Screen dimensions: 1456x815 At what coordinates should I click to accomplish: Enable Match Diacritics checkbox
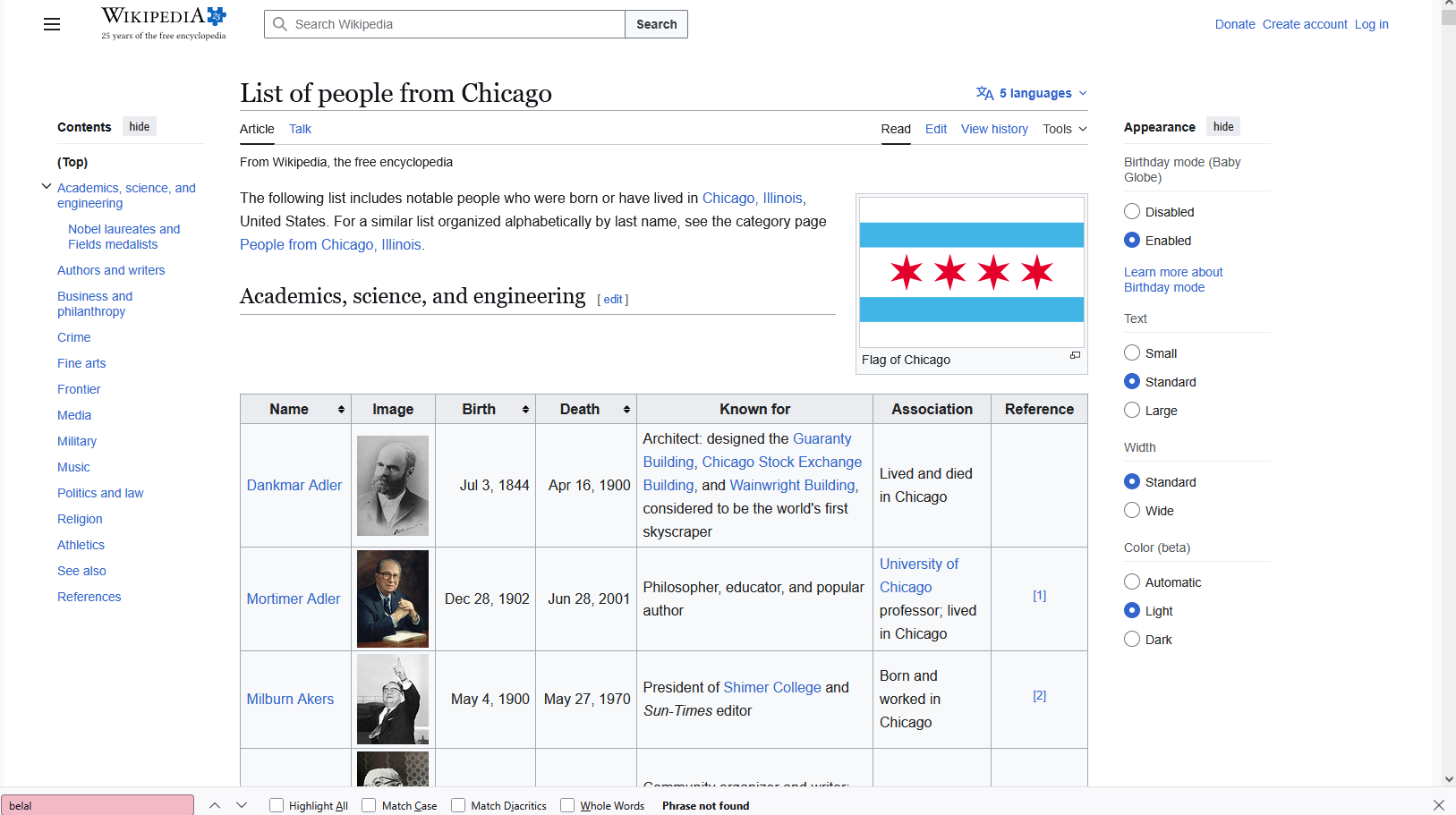(458, 805)
